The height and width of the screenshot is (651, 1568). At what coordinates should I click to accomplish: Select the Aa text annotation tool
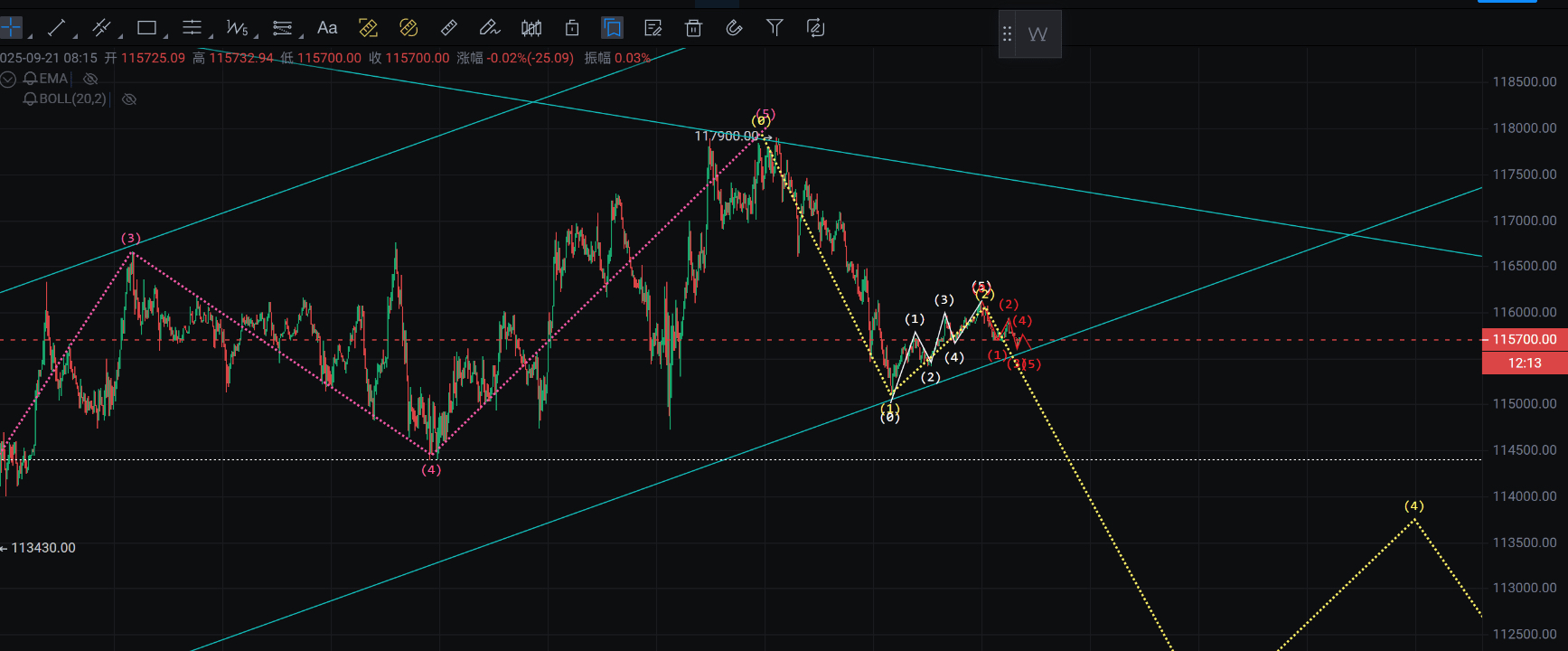(x=327, y=28)
